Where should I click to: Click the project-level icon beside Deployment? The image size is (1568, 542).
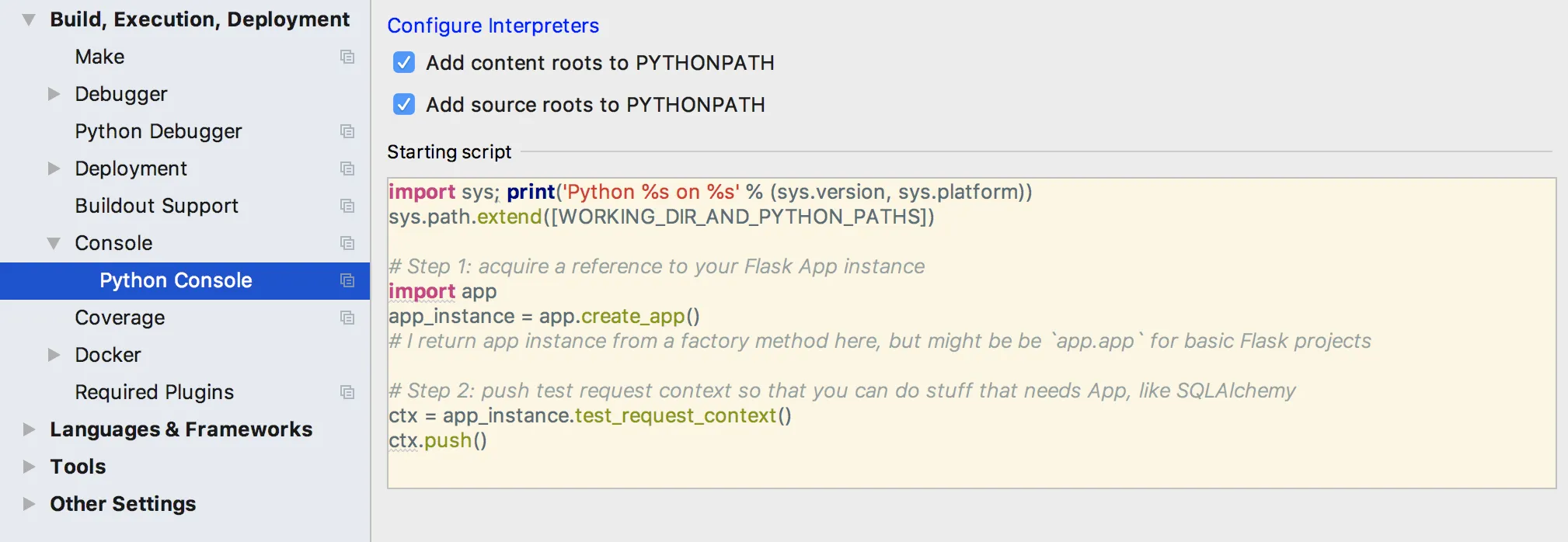(347, 169)
